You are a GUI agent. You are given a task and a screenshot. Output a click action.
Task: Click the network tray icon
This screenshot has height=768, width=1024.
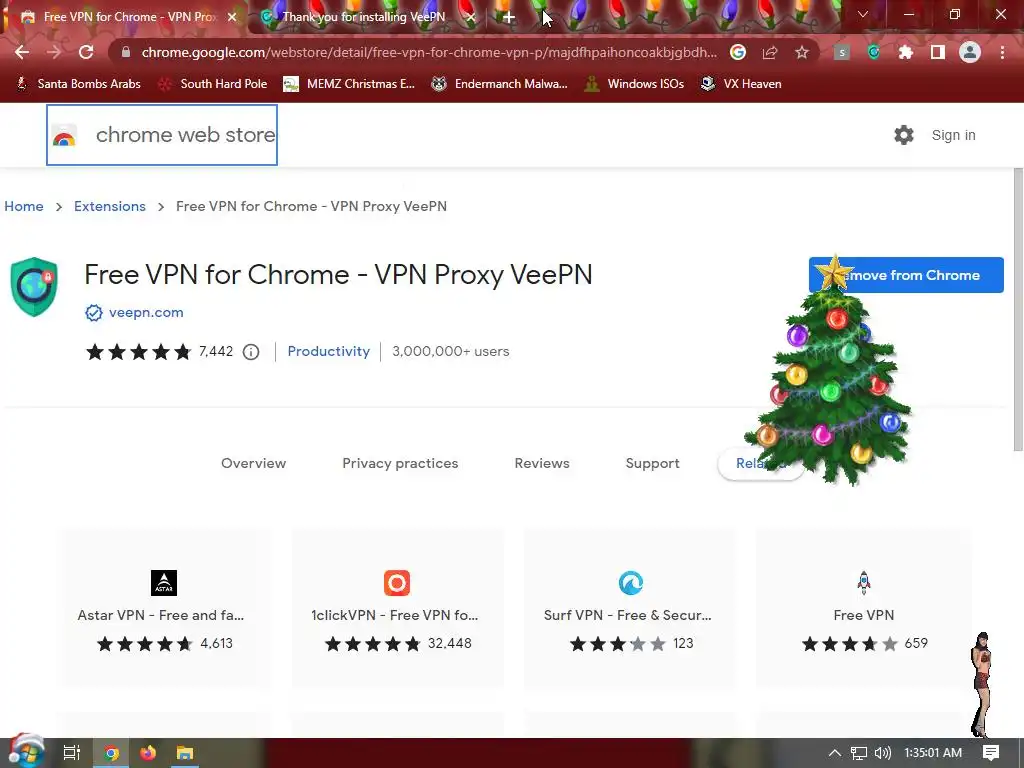pos(859,753)
